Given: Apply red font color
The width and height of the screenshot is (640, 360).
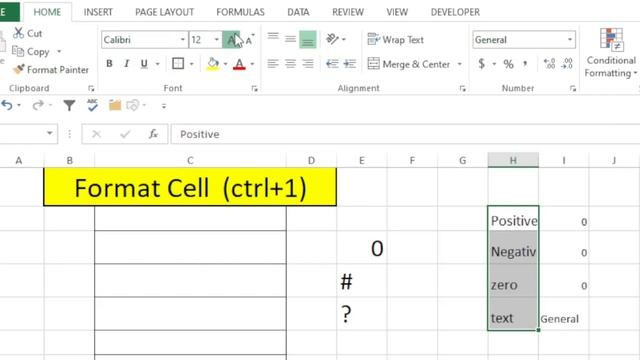Looking at the screenshot, I should [x=239, y=64].
